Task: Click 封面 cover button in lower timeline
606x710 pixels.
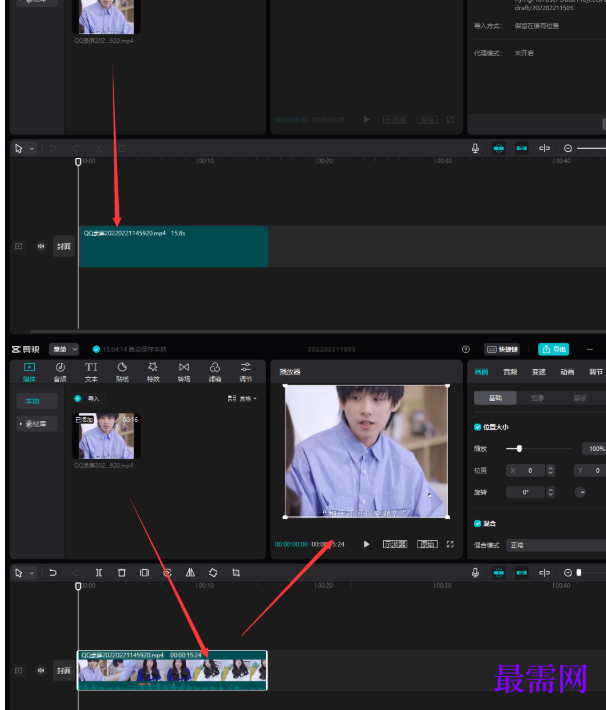Action: point(64,670)
